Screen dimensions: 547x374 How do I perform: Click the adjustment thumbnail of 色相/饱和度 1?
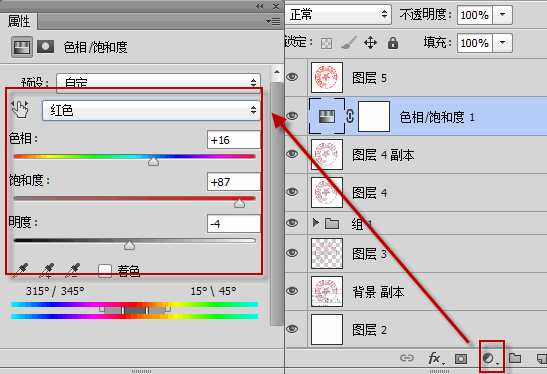327,117
